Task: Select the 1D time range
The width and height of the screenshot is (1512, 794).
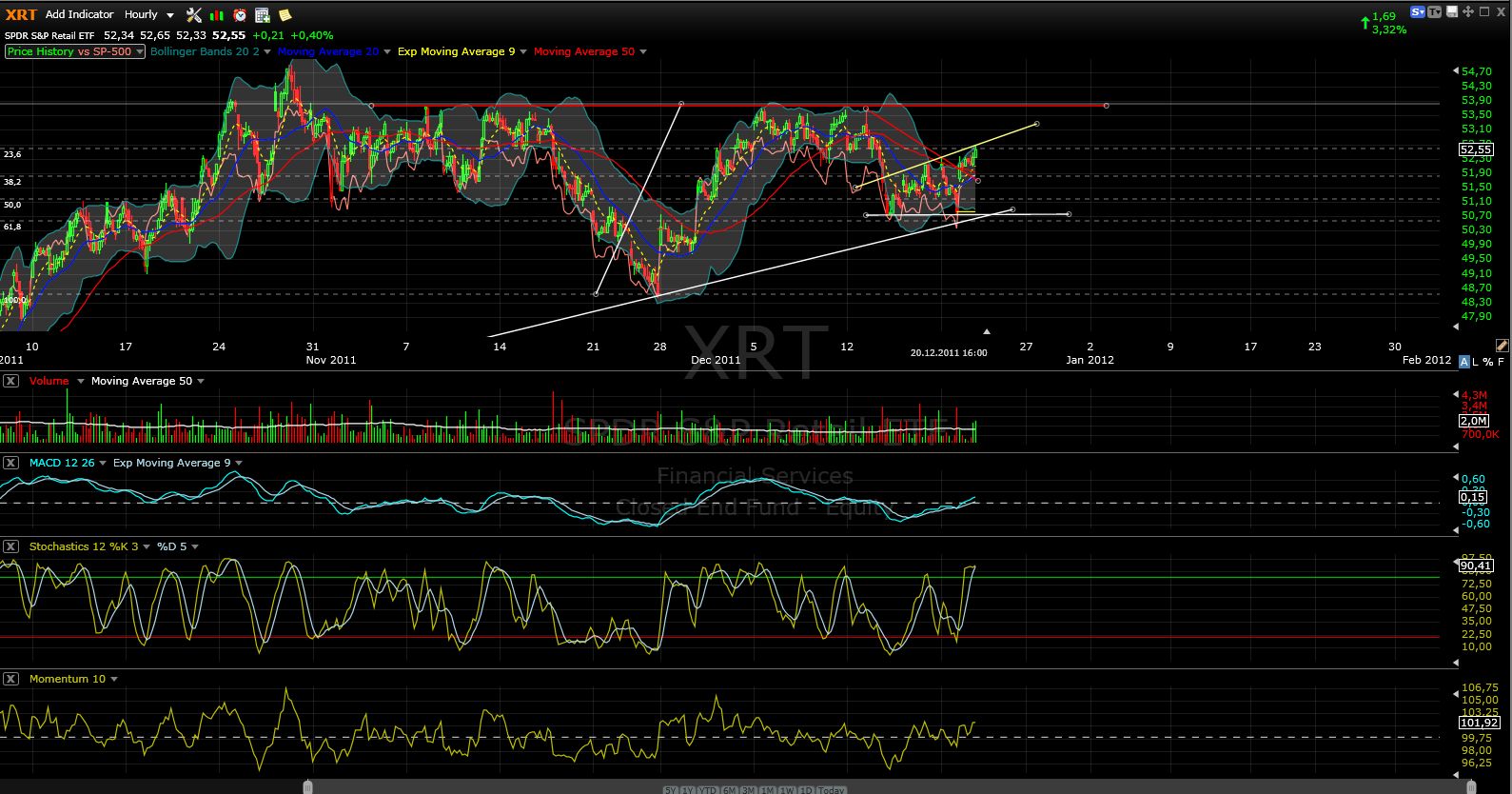Action: [x=807, y=790]
